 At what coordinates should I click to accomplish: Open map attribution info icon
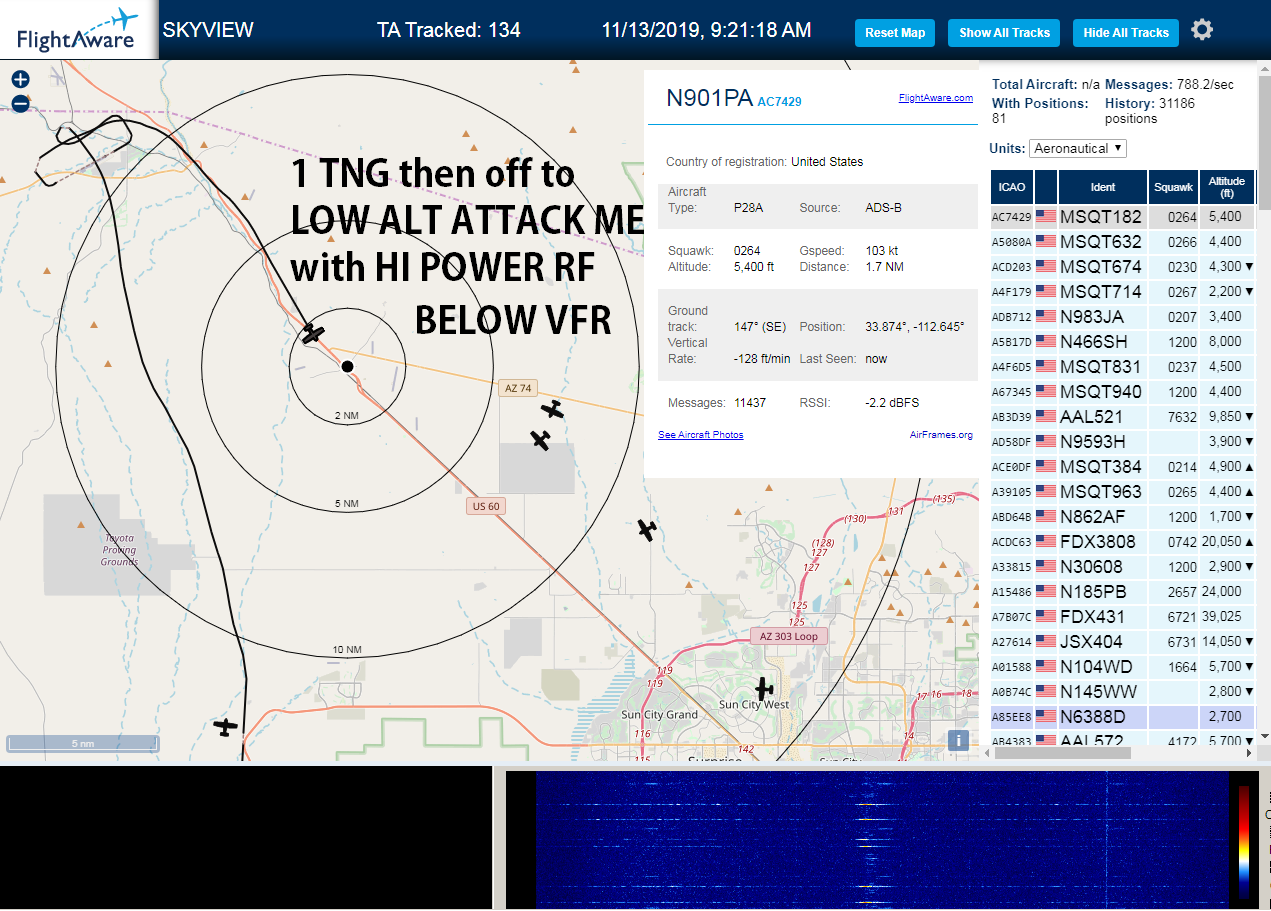click(x=958, y=740)
